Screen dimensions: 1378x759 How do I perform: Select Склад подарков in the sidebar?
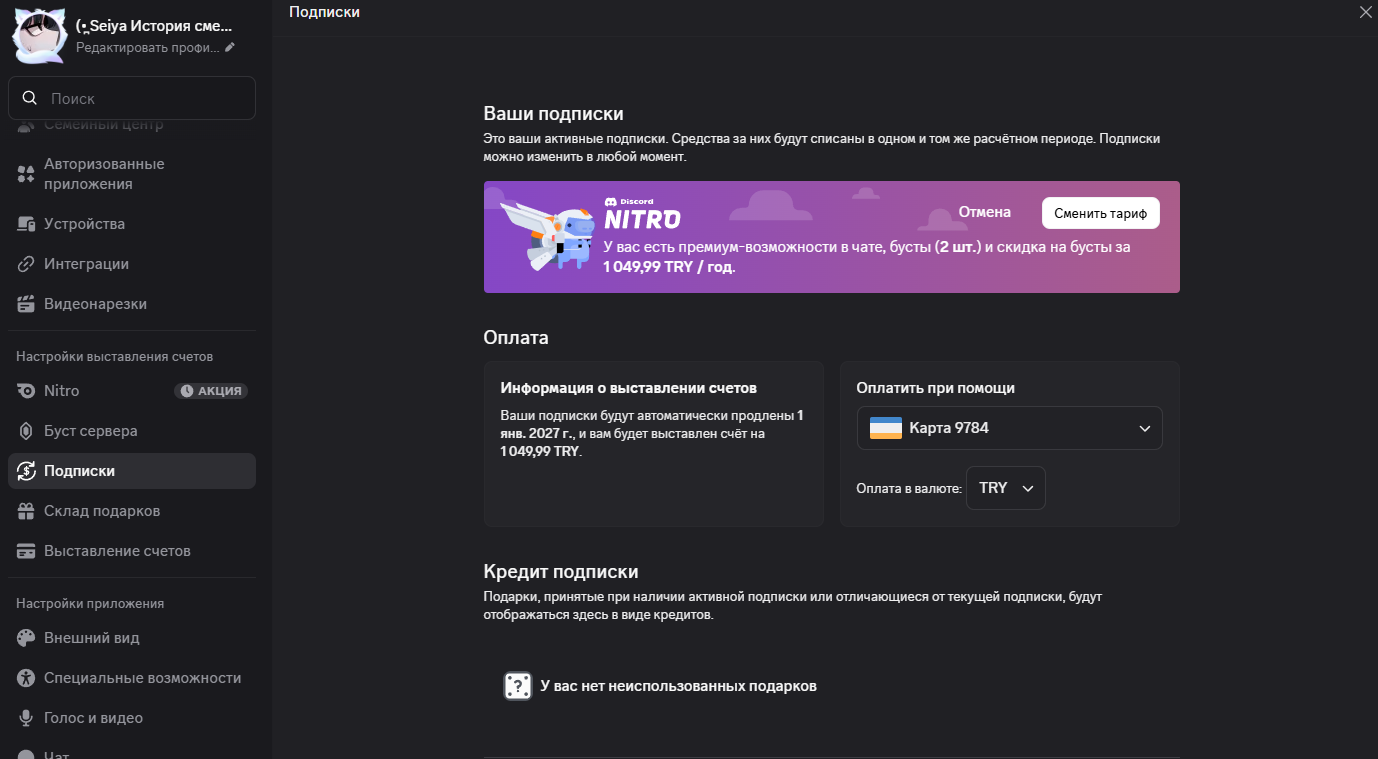tap(132, 511)
